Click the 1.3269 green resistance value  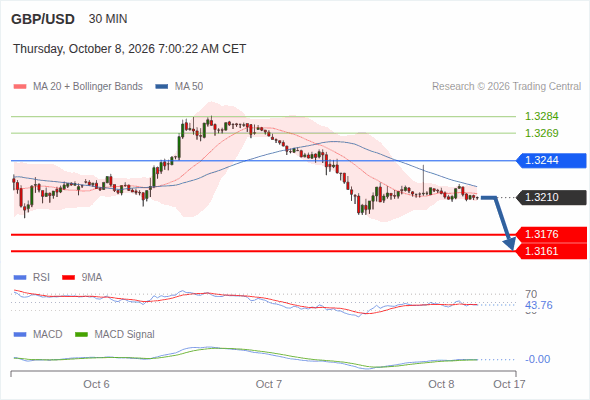541,133
